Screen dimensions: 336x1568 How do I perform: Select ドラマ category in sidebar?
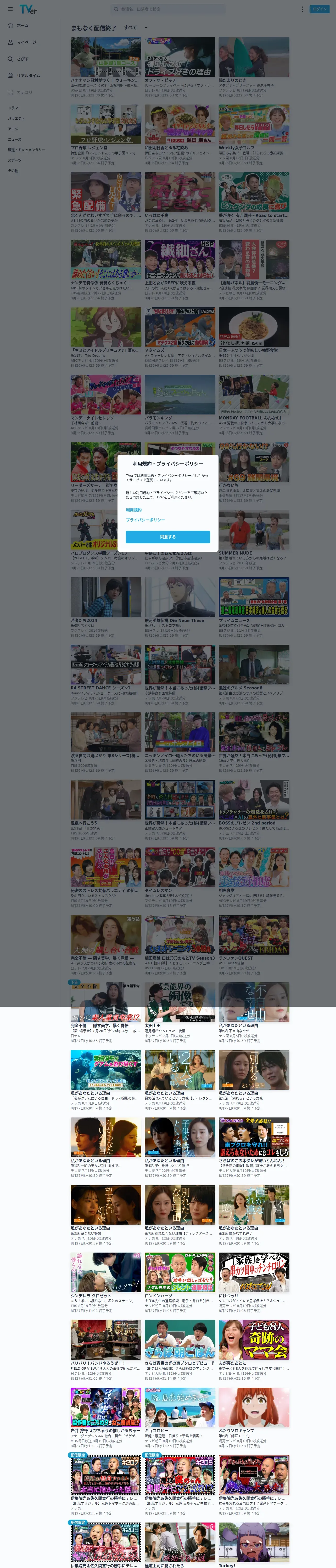click(x=13, y=108)
